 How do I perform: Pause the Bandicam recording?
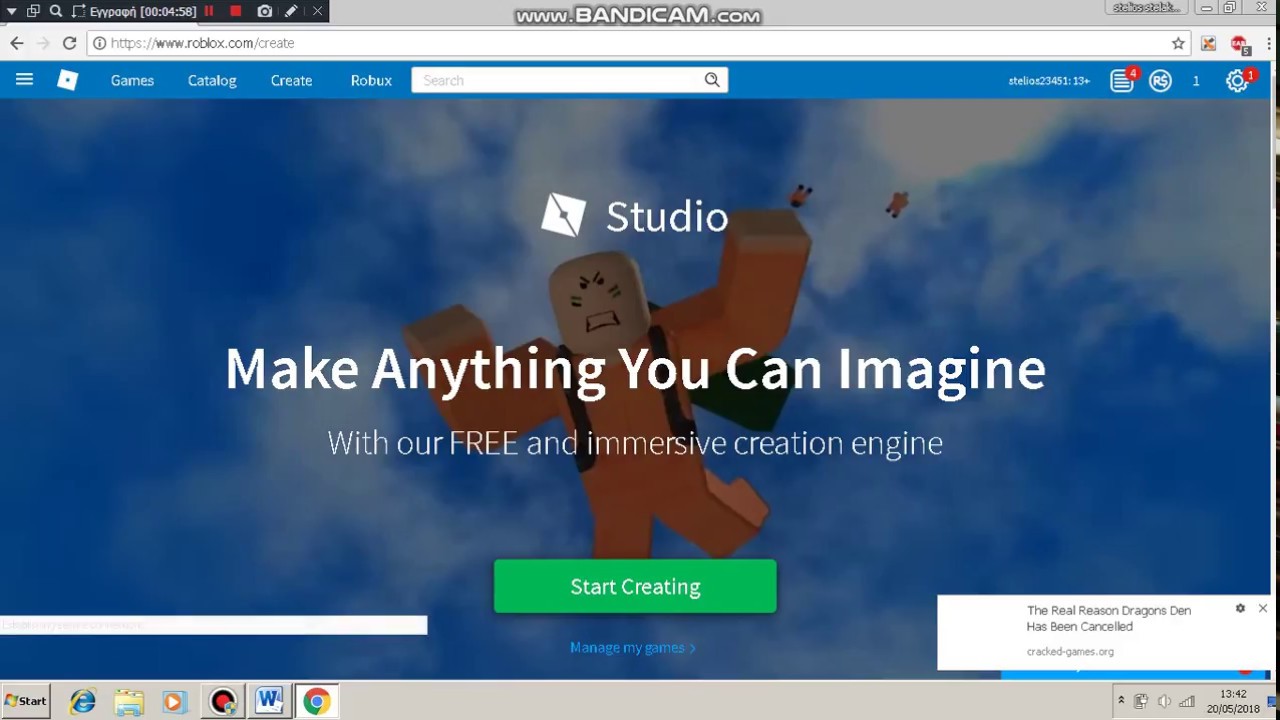click(209, 11)
